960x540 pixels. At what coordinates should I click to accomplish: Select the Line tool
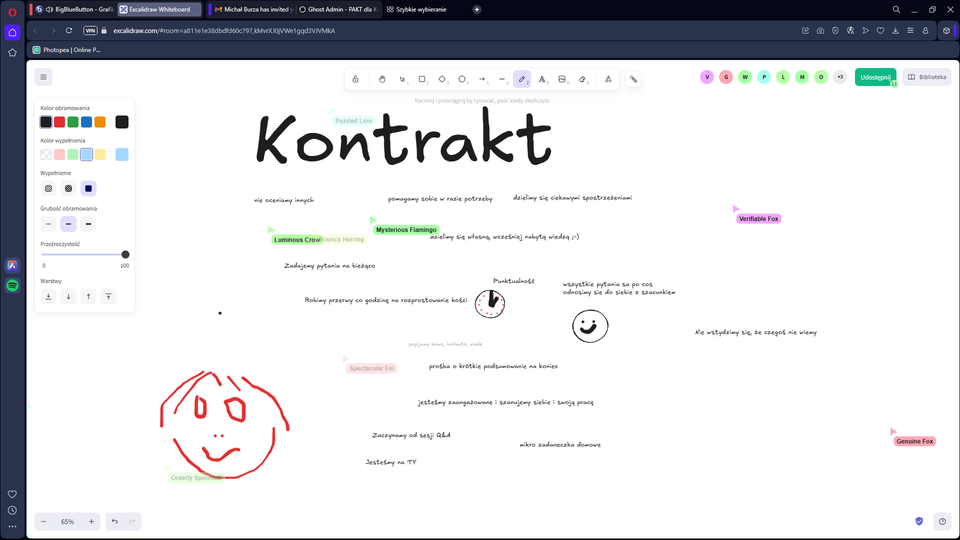click(502, 79)
